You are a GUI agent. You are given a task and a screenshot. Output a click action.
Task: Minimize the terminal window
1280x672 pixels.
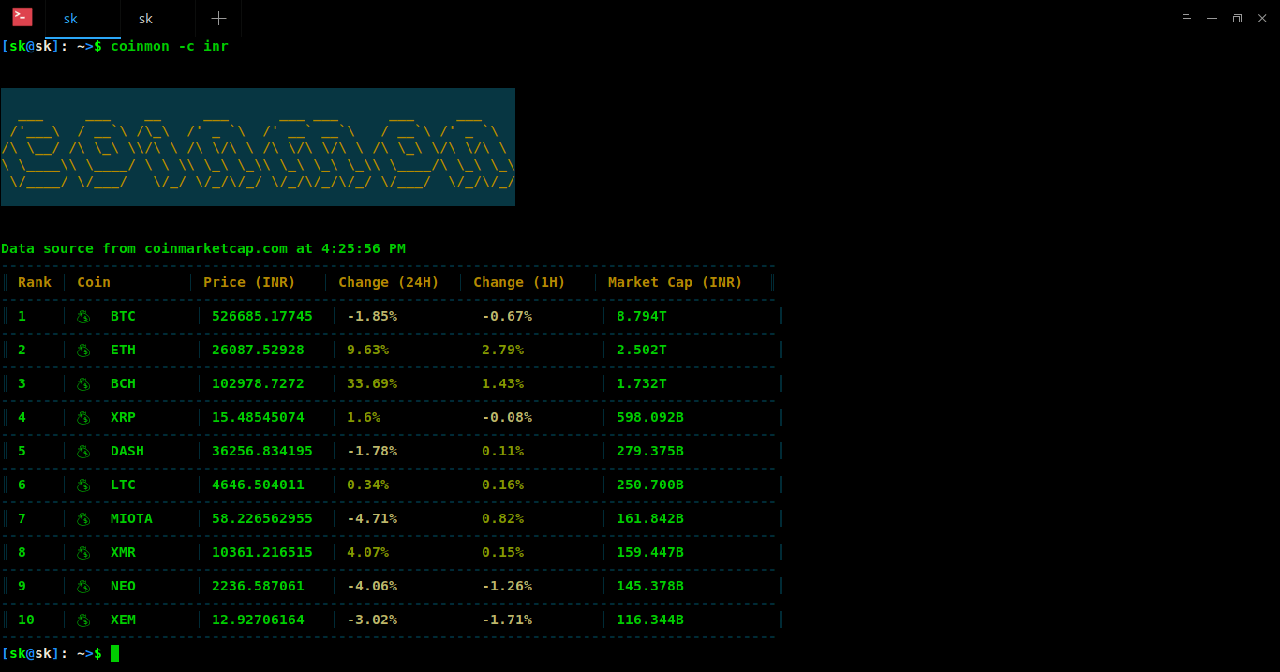(x=1212, y=18)
